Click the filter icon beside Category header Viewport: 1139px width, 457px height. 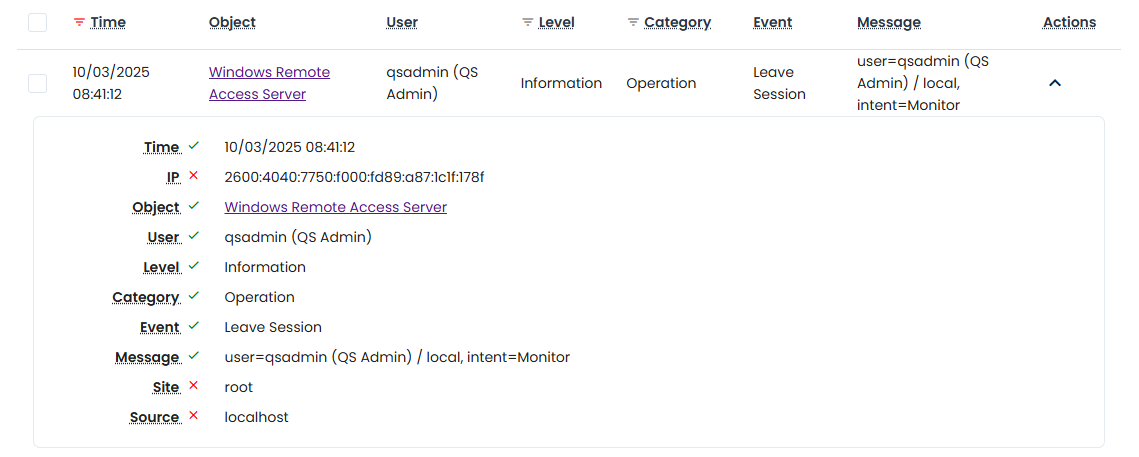(633, 22)
